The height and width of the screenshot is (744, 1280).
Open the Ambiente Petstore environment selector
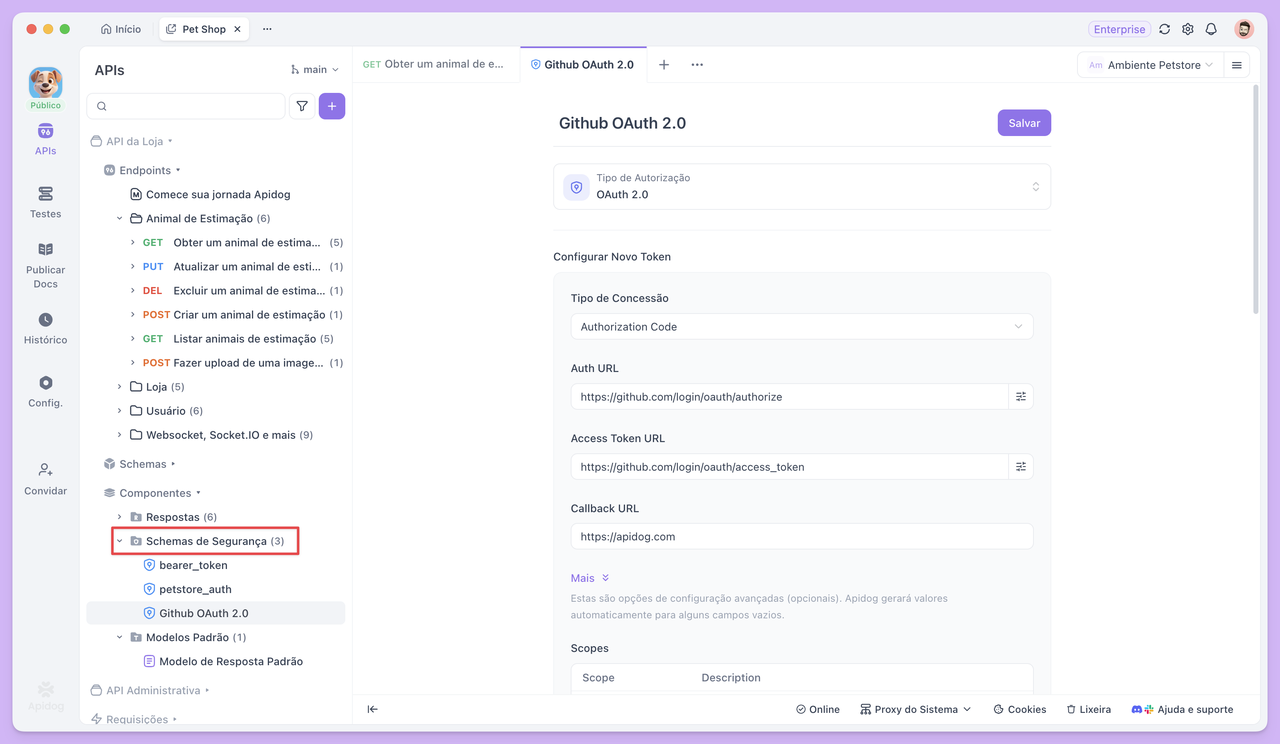pos(1150,65)
